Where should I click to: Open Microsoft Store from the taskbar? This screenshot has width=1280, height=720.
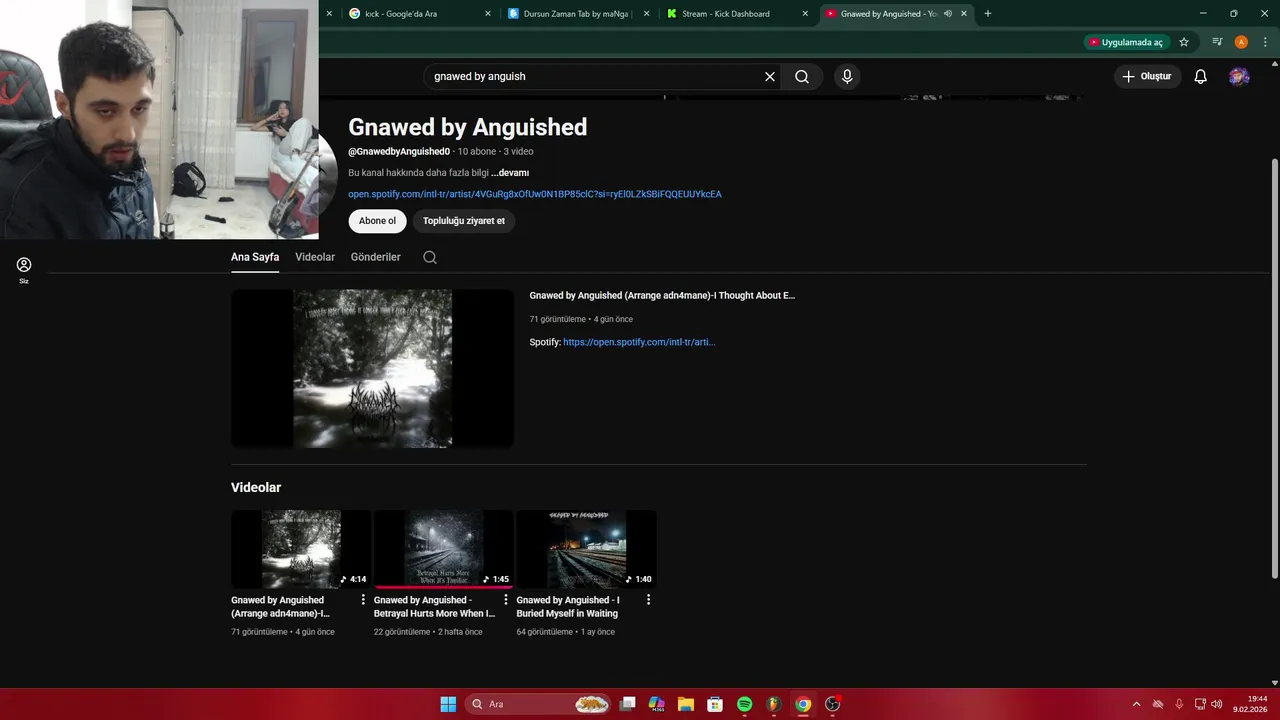pos(715,704)
